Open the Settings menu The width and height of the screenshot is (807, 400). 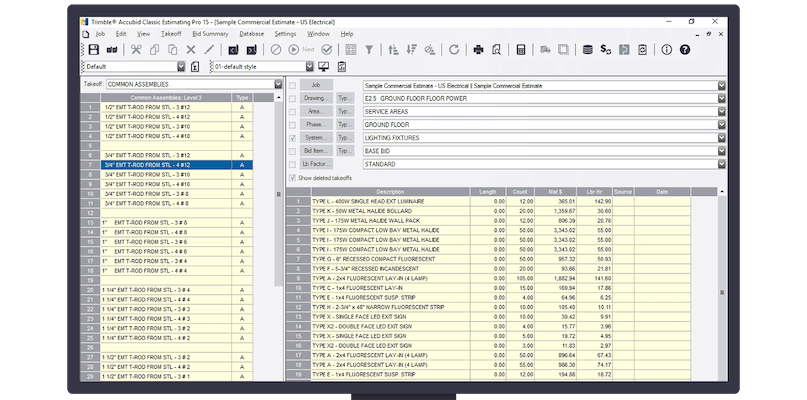[x=285, y=34]
